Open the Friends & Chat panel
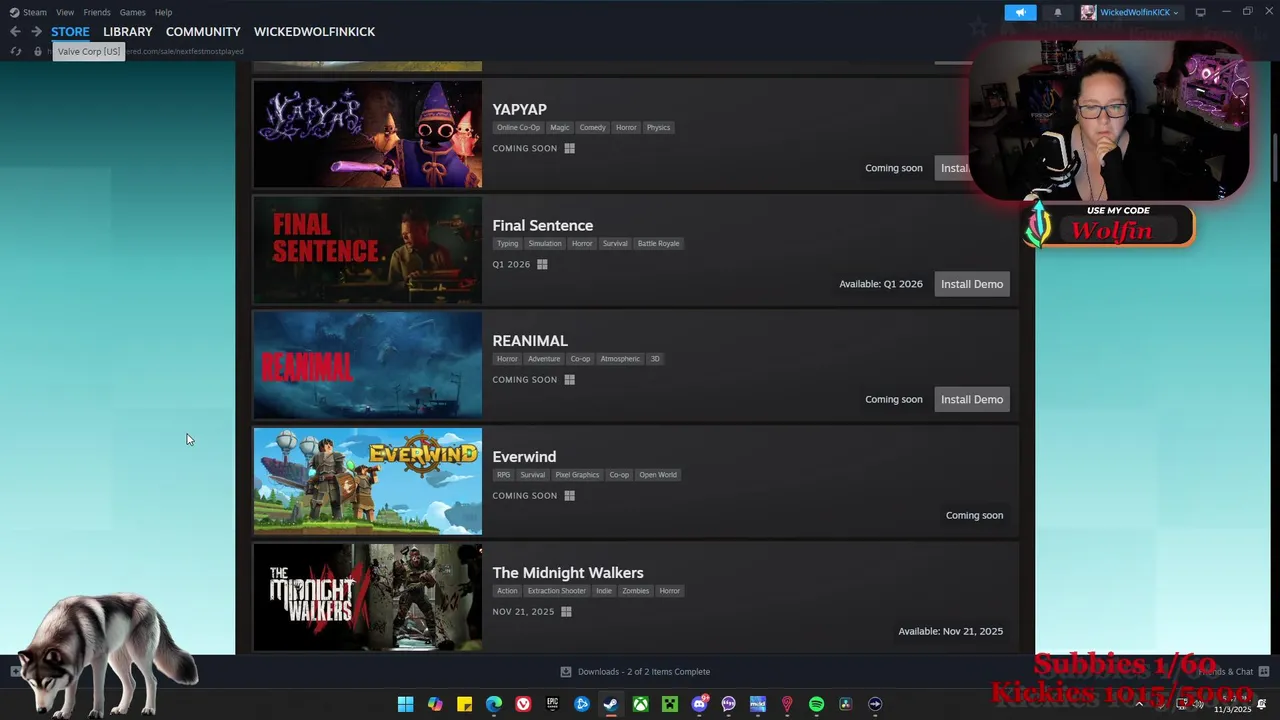Viewport: 1280px width, 720px height. point(1234,672)
